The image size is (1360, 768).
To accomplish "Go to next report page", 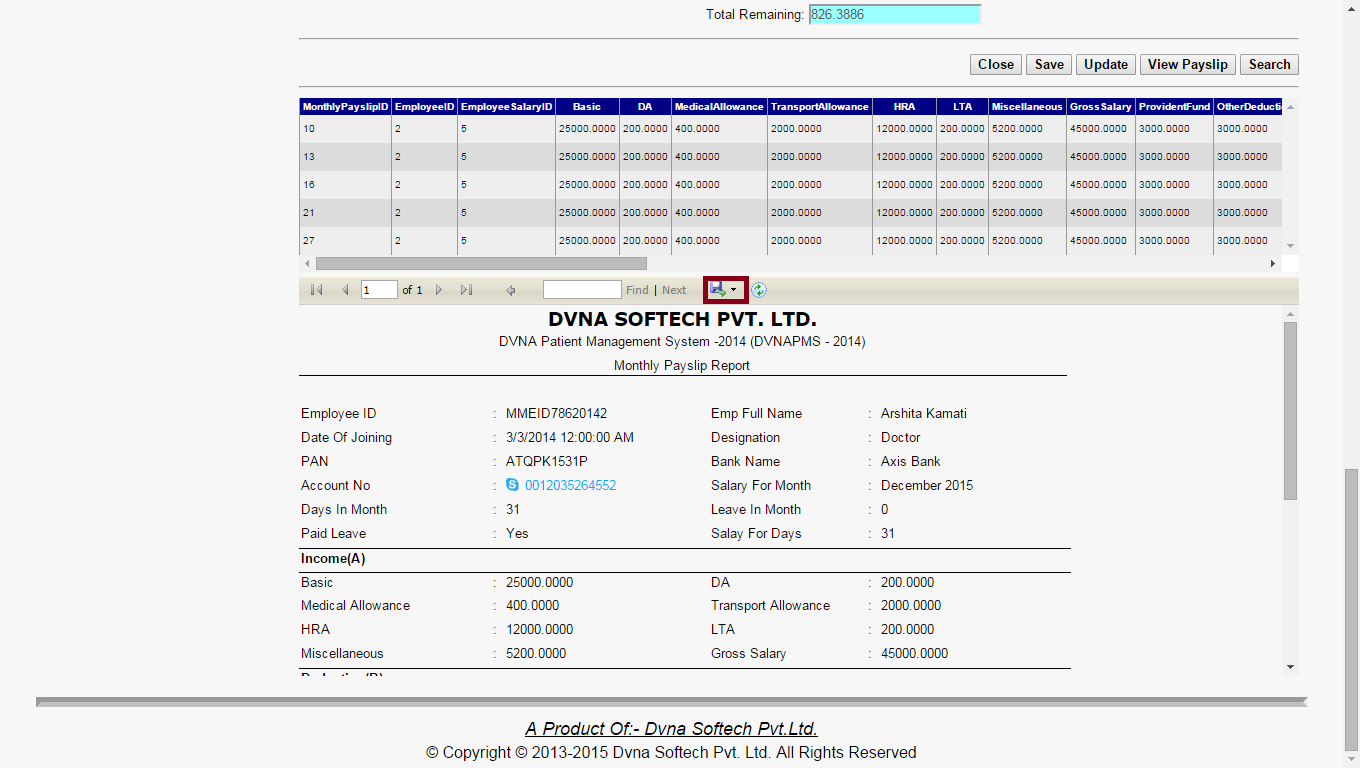I will 438,290.
